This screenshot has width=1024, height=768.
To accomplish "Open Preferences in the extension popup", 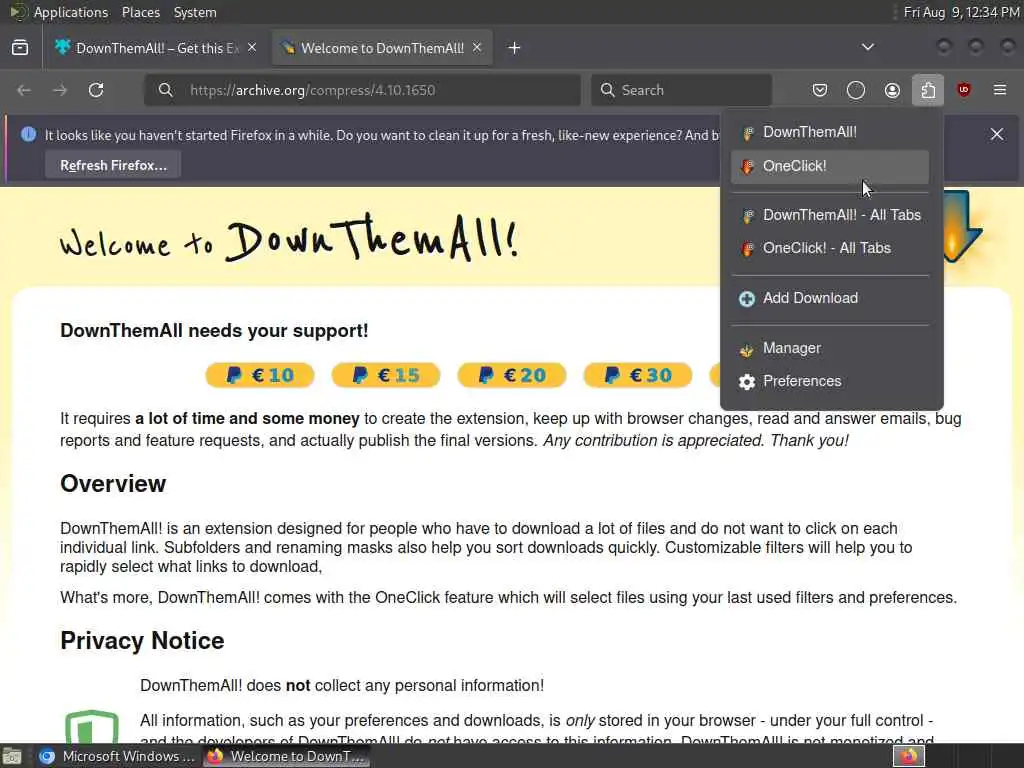I will [829, 381].
